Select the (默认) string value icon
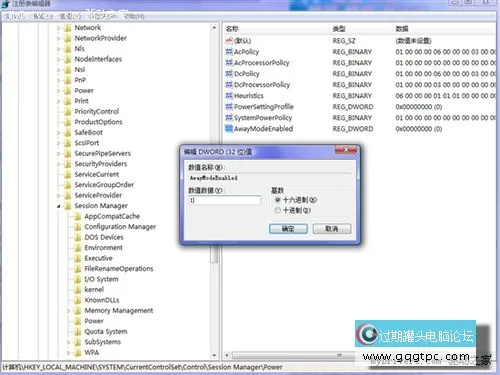This screenshot has height=375, width=500. point(229,40)
